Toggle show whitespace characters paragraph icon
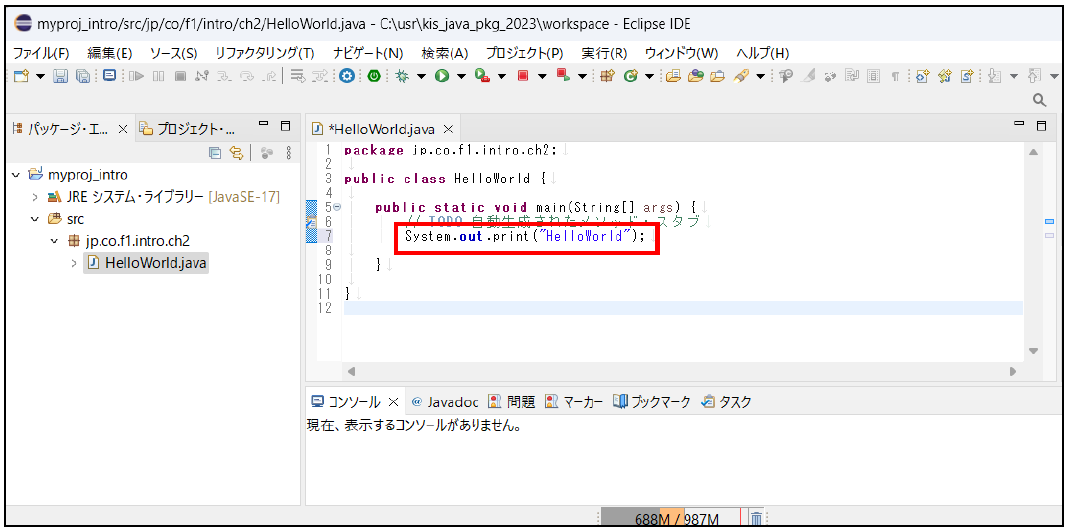Viewport: 1067px width, 530px height. pyautogui.click(x=896, y=76)
